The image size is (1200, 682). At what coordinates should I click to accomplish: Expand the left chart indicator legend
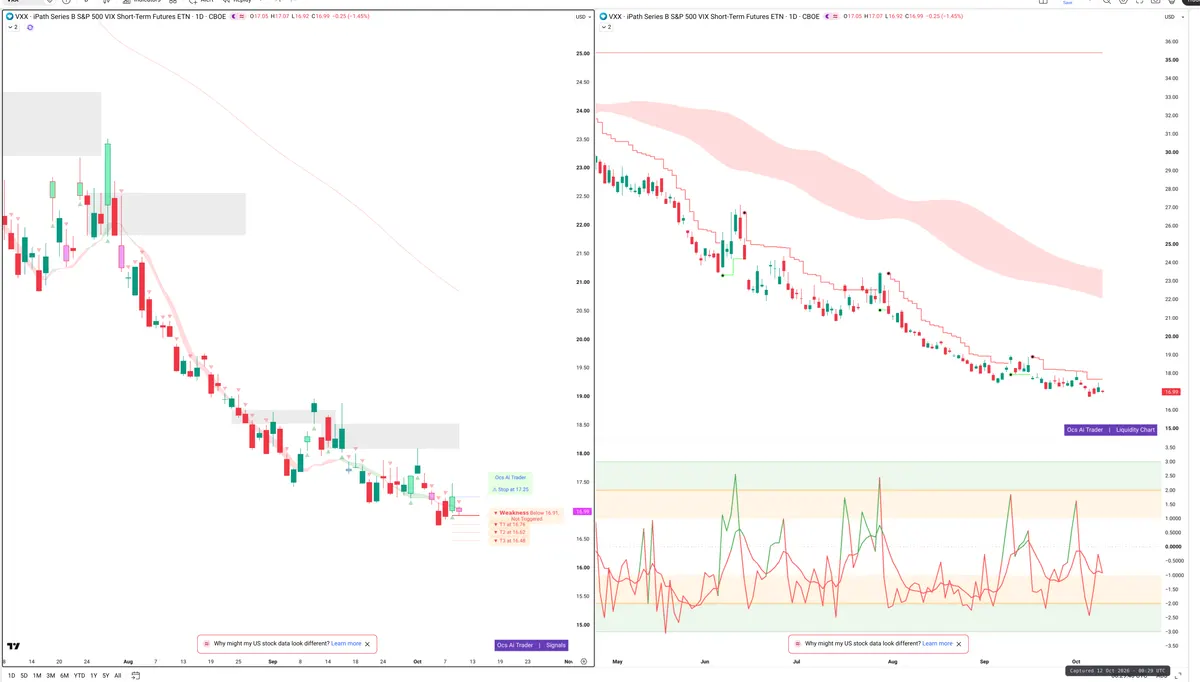point(11,27)
